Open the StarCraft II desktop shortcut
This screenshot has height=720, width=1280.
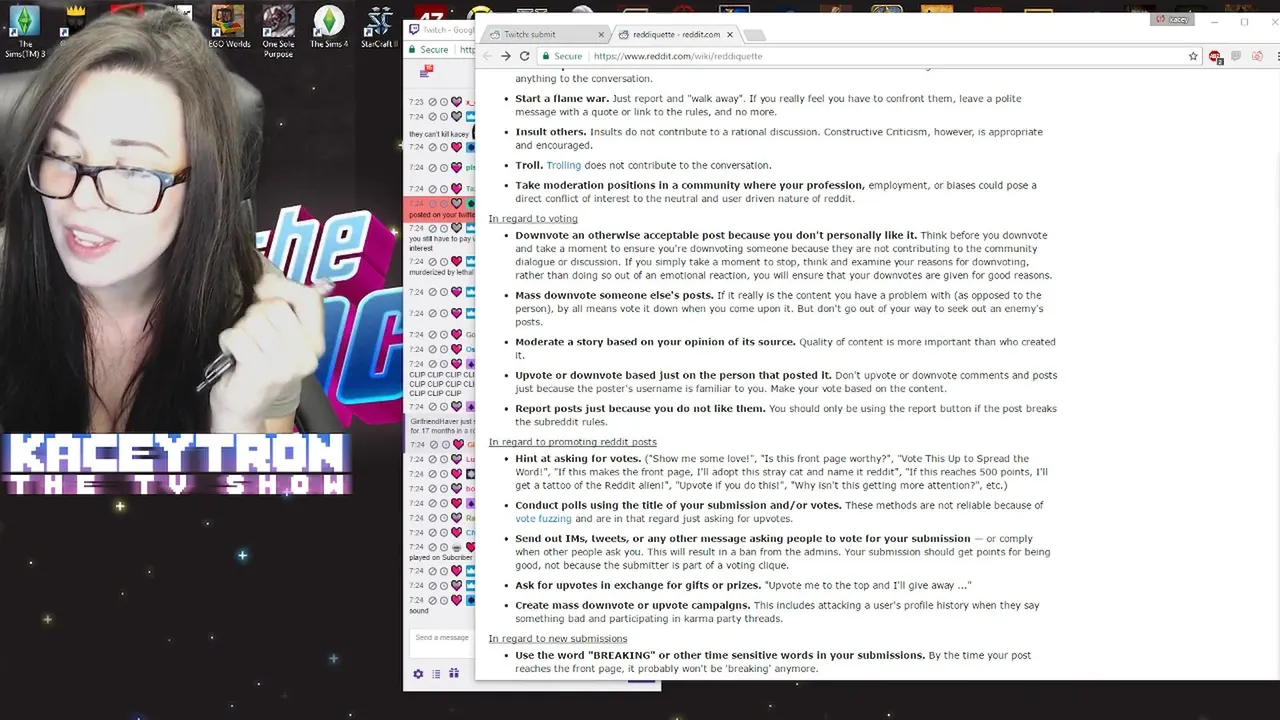point(379,28)
